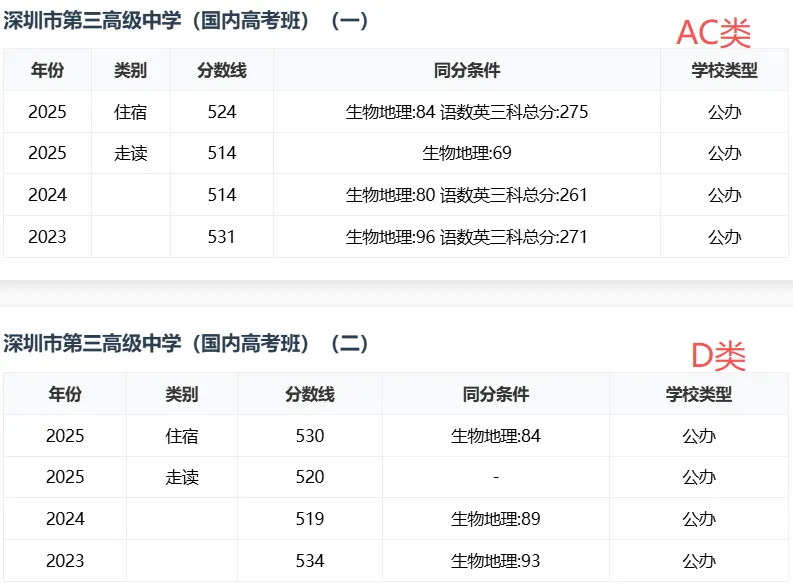Click 公办 in the 520 row
This screenshot has width=793, height=586.
698,477
